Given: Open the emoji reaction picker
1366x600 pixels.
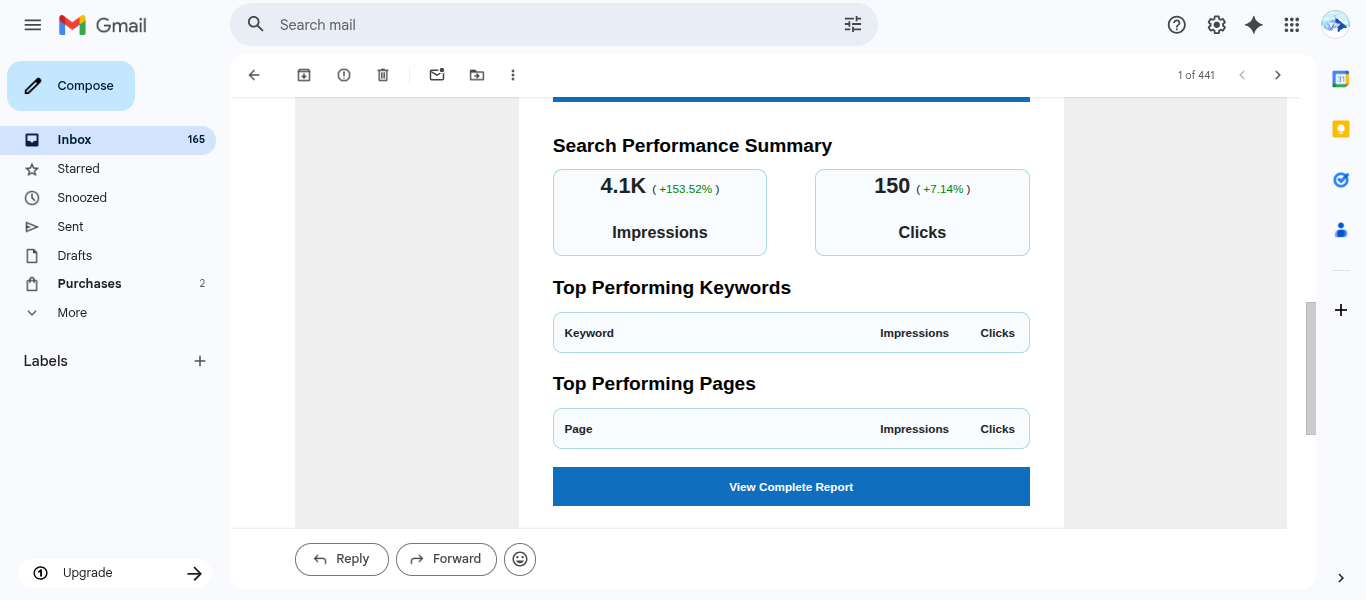Looking at the screenshot, I should click(520, 559).
